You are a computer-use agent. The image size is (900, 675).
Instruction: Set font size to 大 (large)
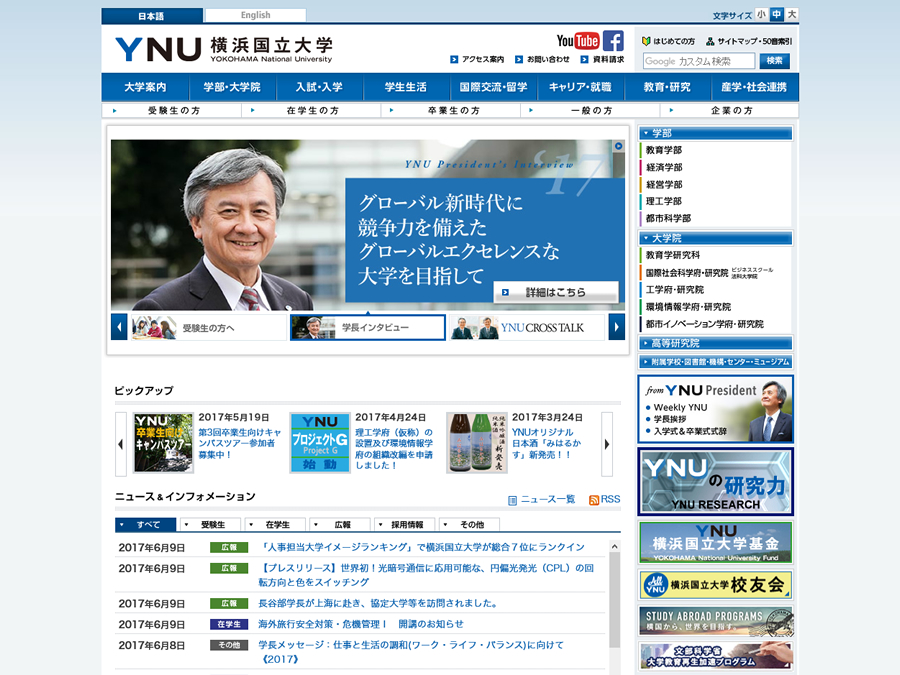coord(792,14)
